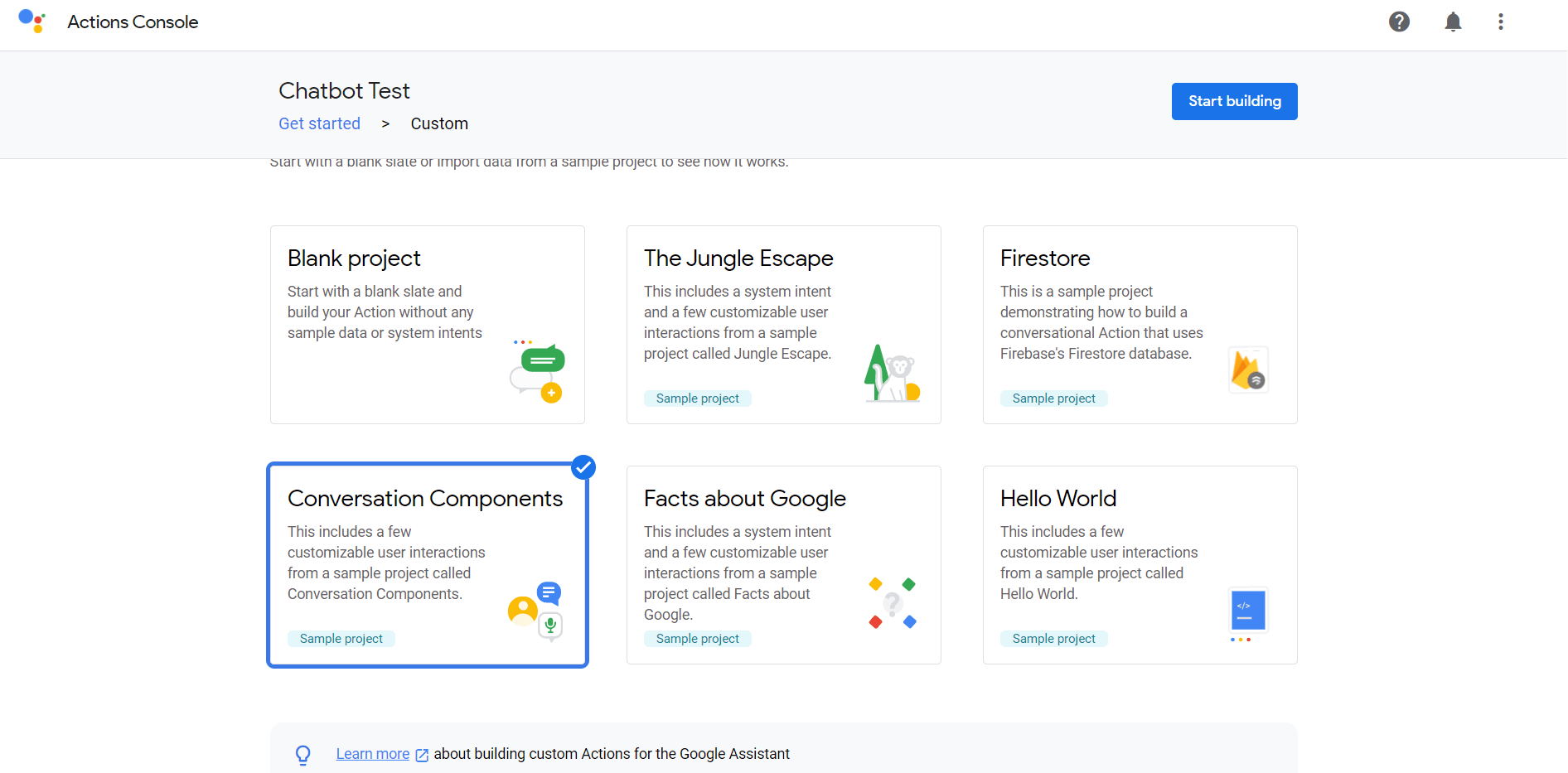Open notifications bell icon
1568x773 pixels.
point(1453,22)
